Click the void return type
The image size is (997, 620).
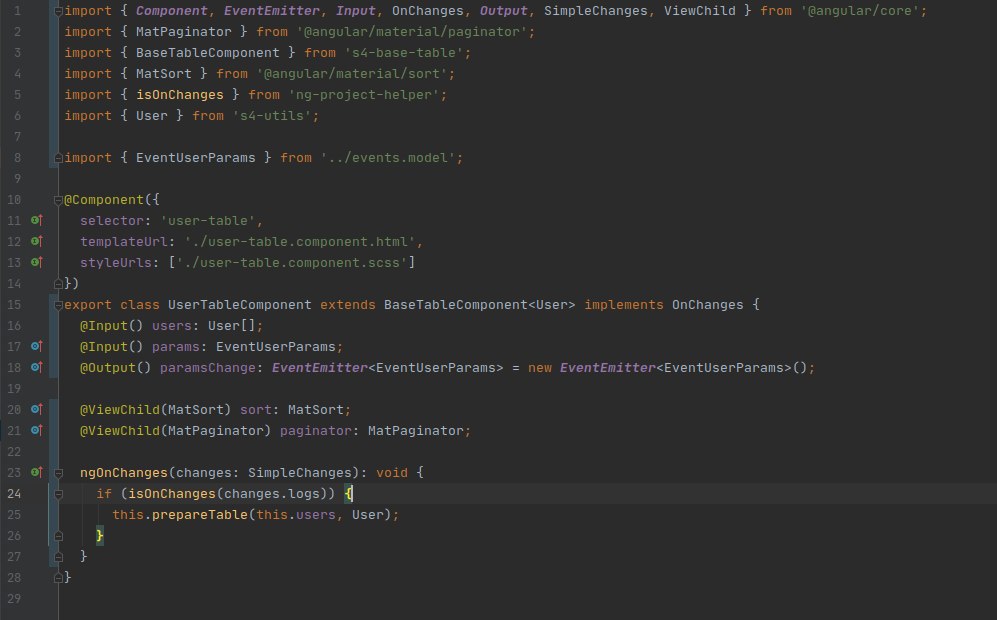pyautogui.click(x=392, y=472)
